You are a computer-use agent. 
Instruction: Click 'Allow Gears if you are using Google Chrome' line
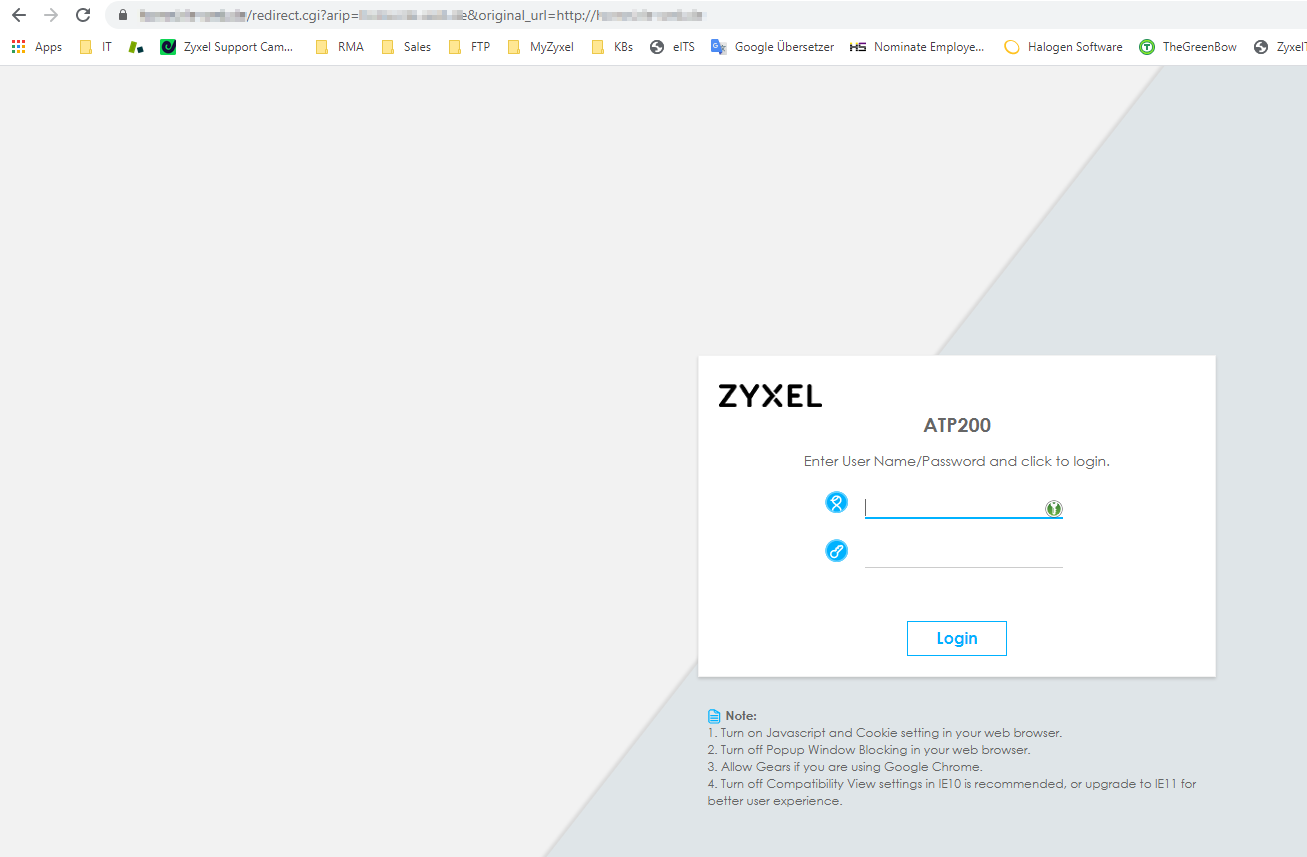[845, 767]
